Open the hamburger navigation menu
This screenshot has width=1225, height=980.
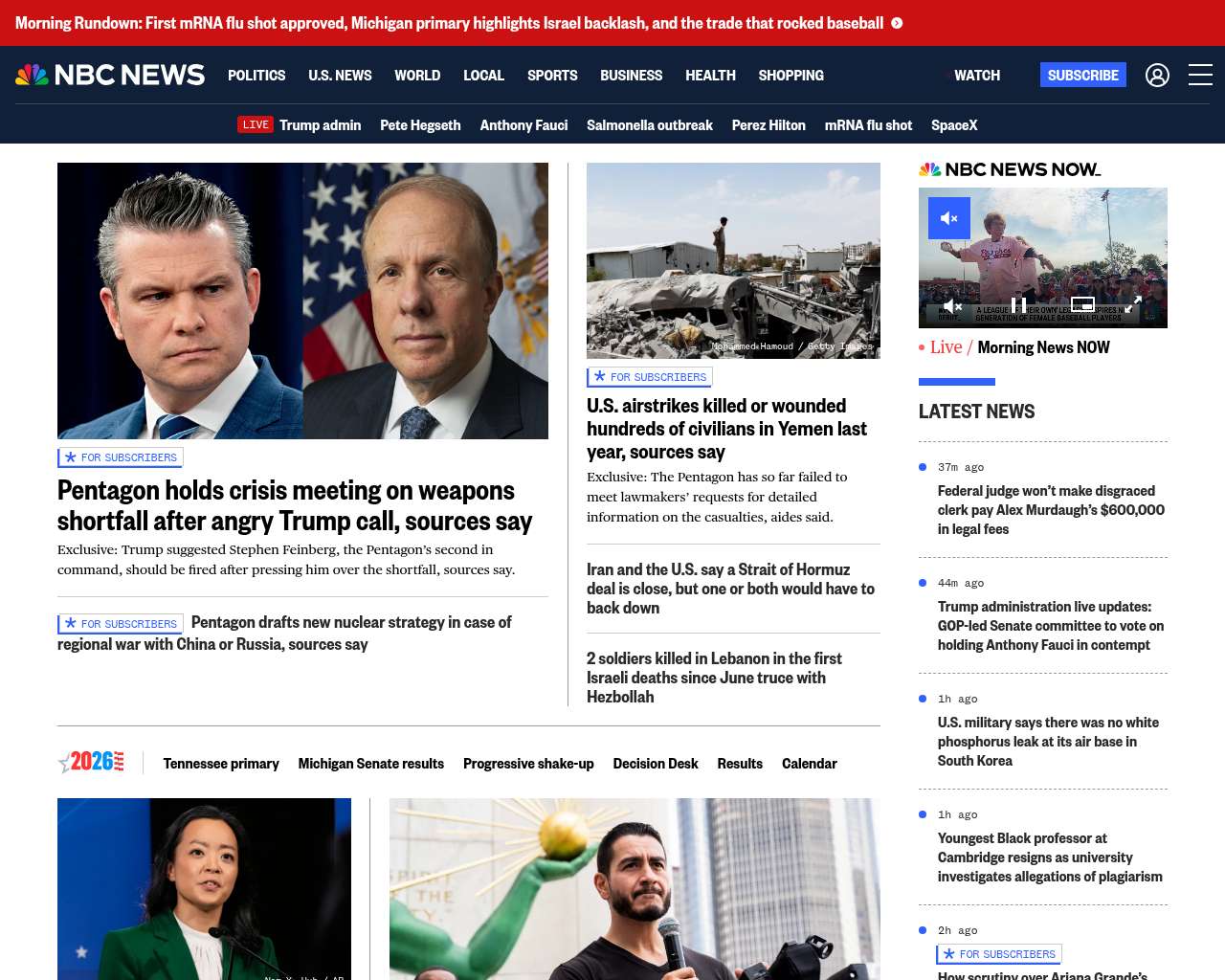pos(1200,75)
